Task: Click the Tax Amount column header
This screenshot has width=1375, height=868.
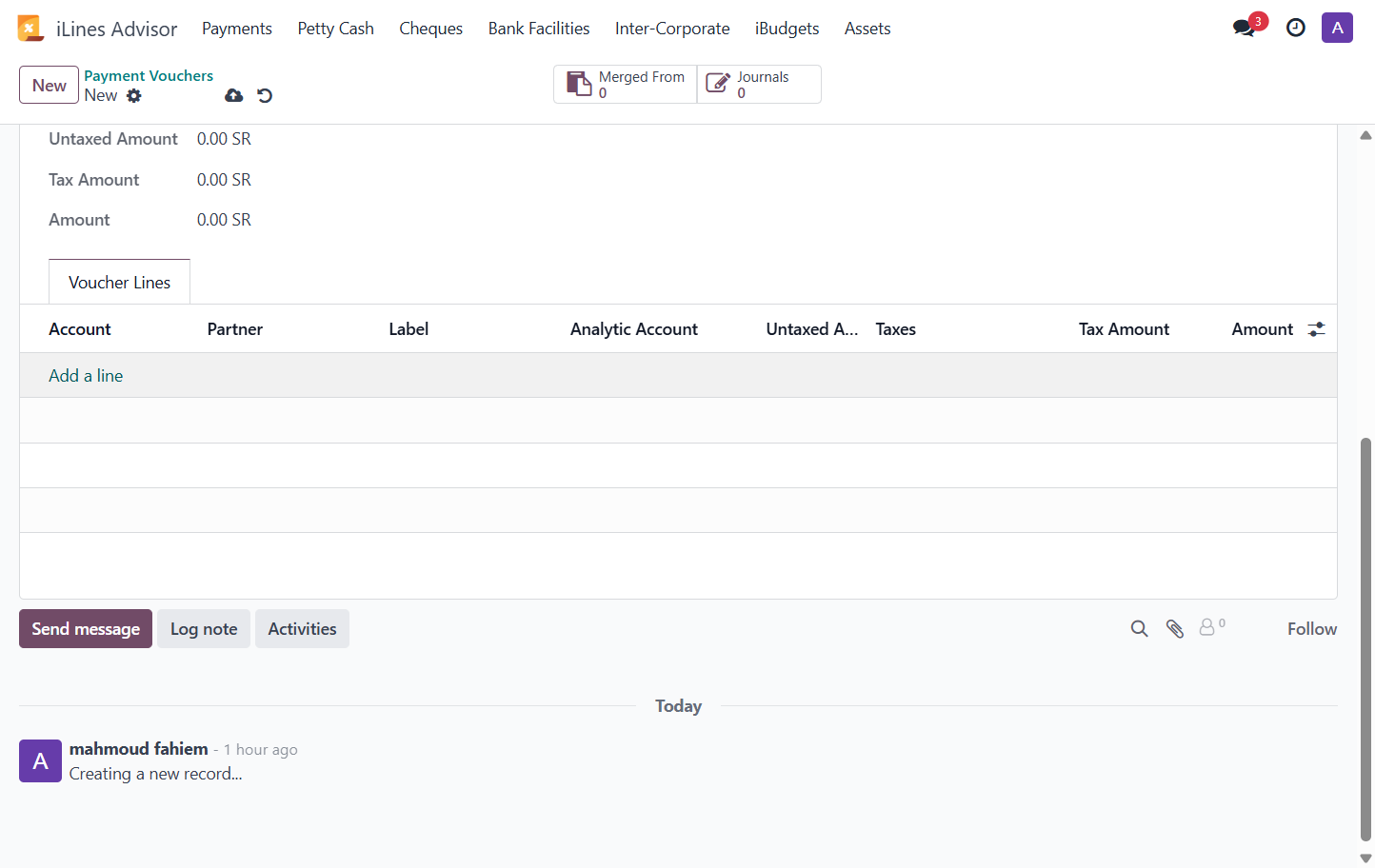Action: pyautogui.click(x=1124, y=329)
